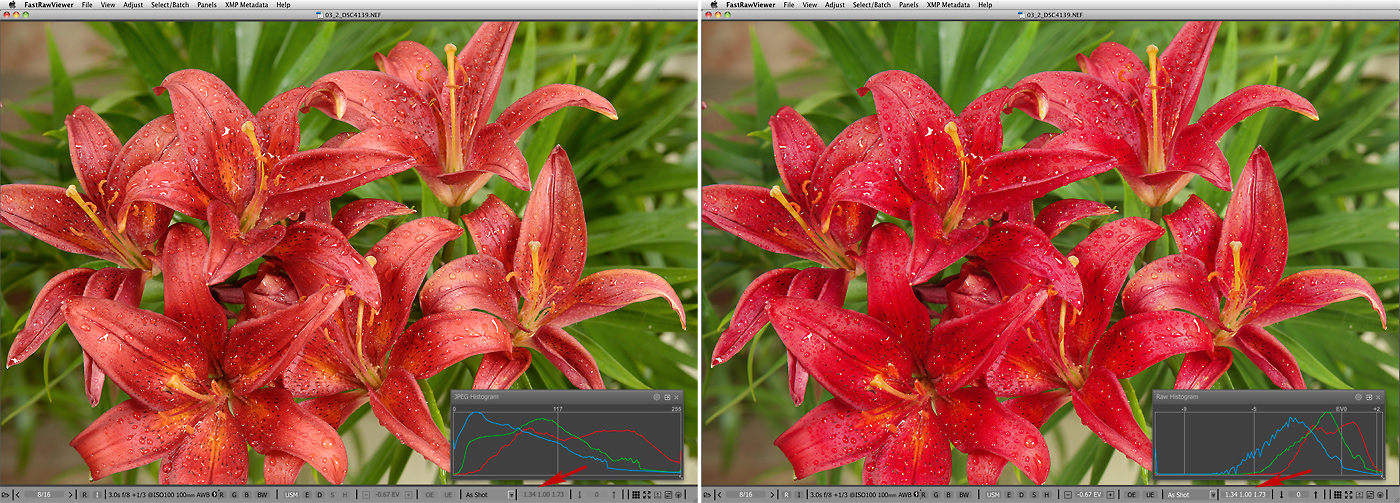Toggle BW channel view in right window
1400x503 pixels.
coord(963,495)
